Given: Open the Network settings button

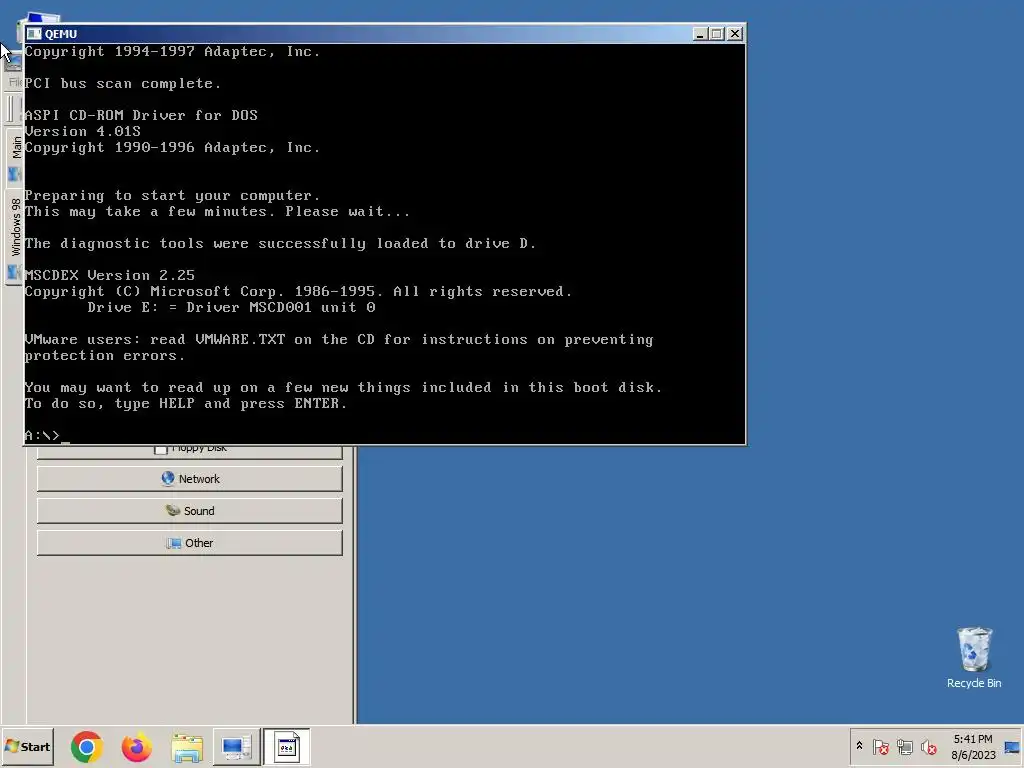Looking at the screenshot, I should point(189,479).
